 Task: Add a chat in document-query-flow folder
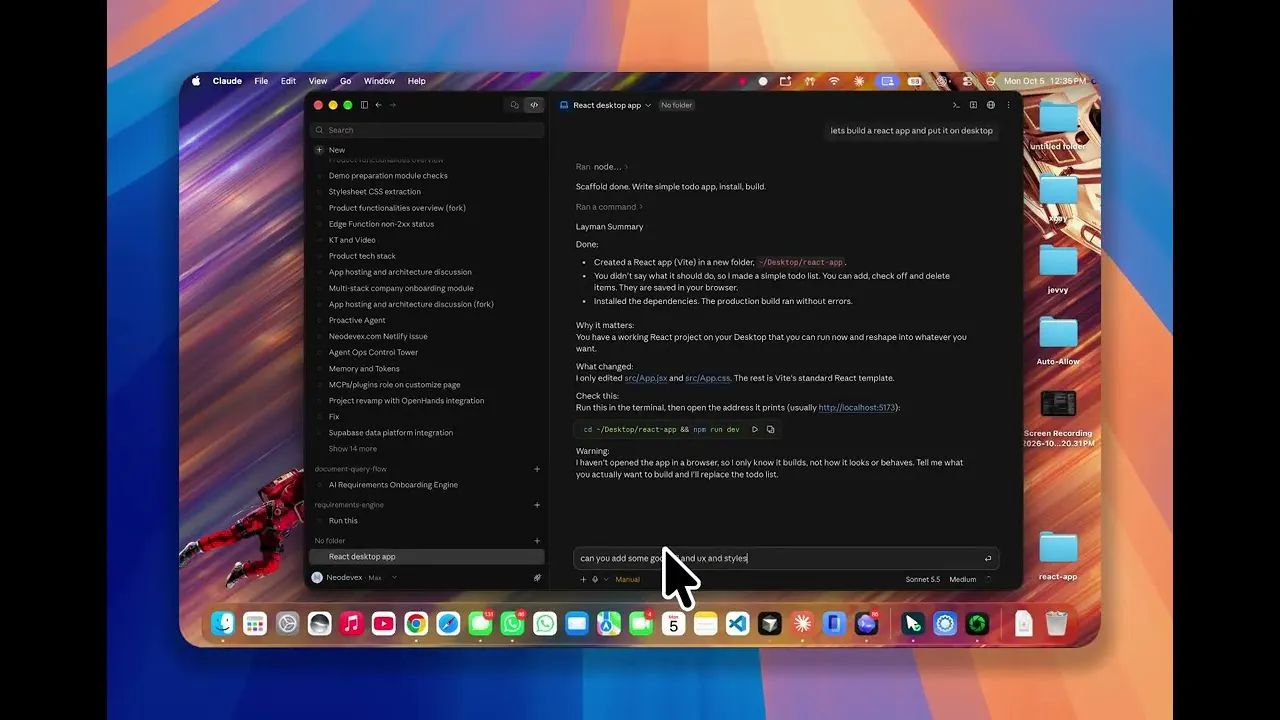click(537, 469)
